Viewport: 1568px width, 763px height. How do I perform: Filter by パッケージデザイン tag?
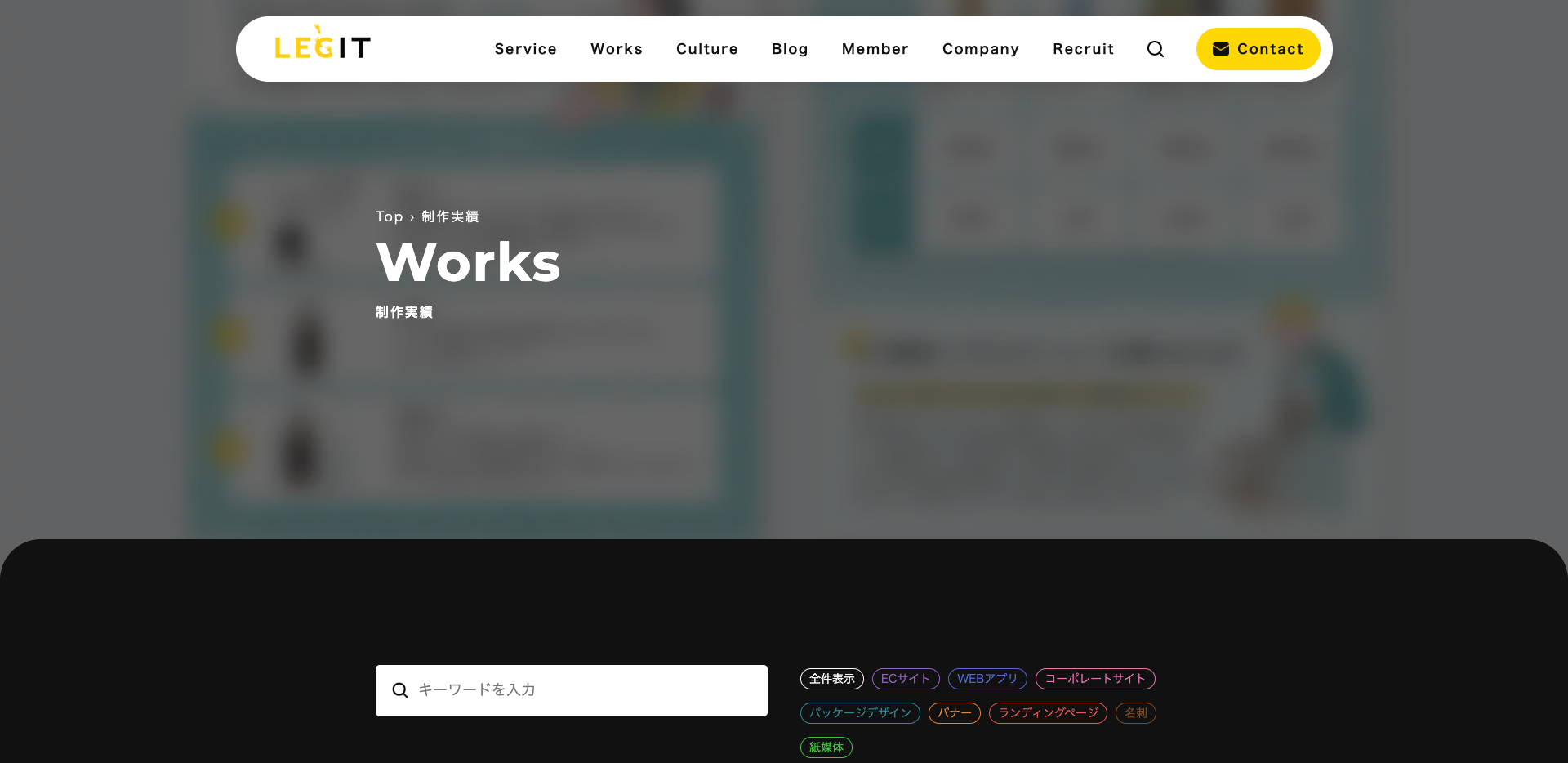coord(859,713)
